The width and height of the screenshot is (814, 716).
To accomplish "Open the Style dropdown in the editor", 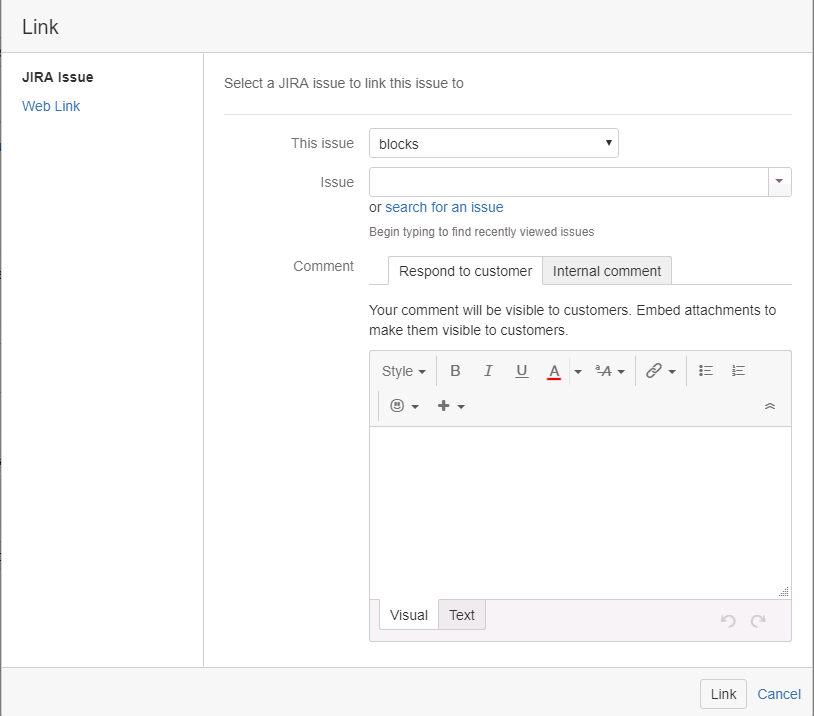I will point(404,371).
